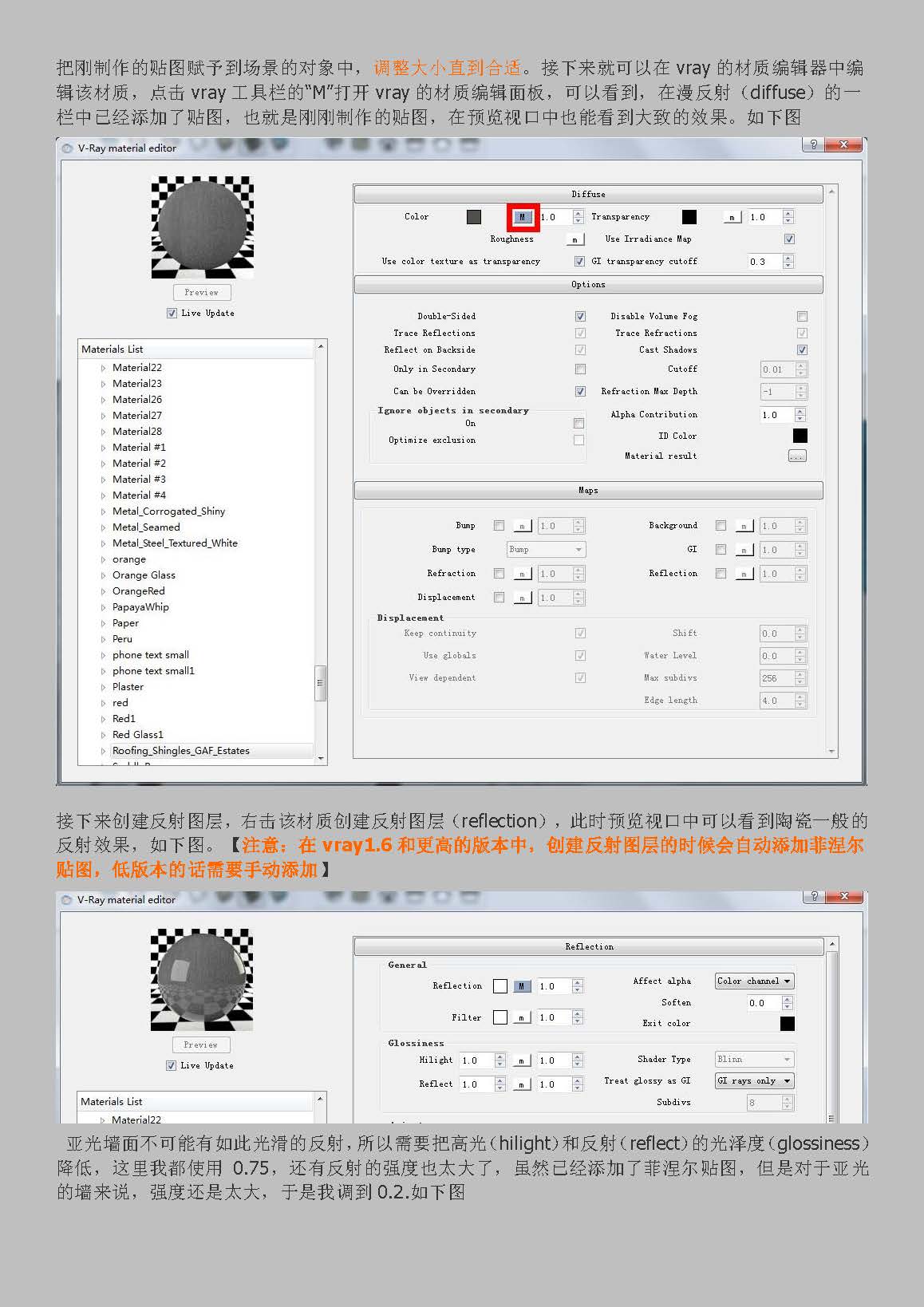Image resolution: width=924 pixels, height=1307 pixels.
Task: Toggle Use color texture as transparency
Action: coord(580,261)
